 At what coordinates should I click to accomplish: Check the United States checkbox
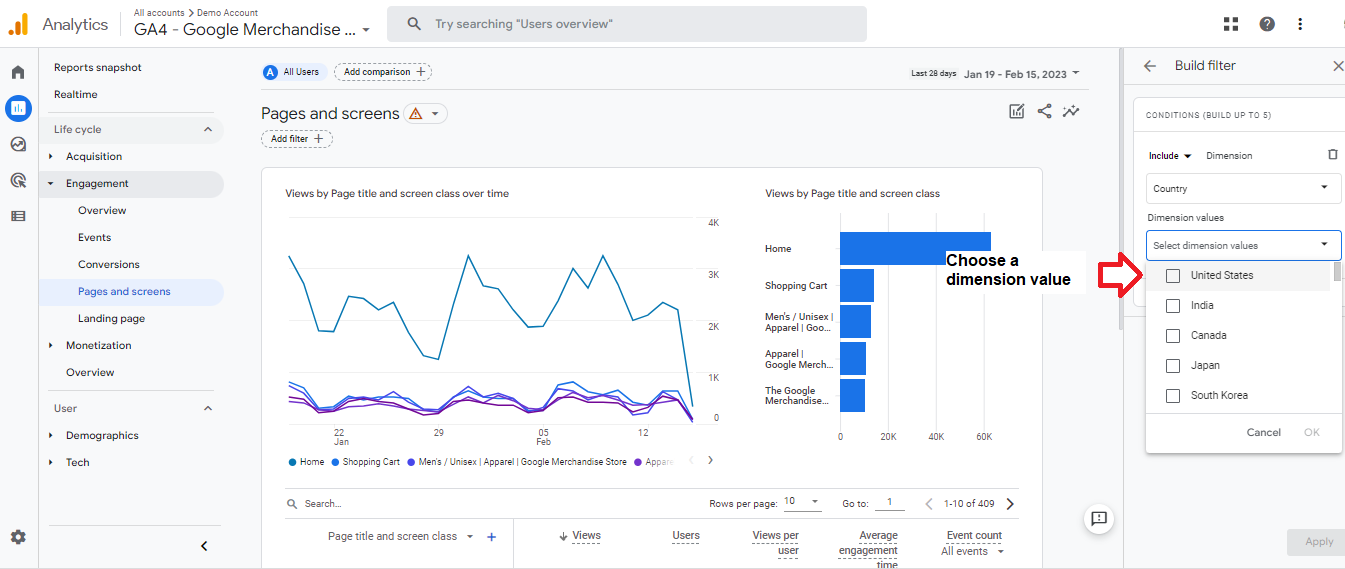tap(1173, 275)
